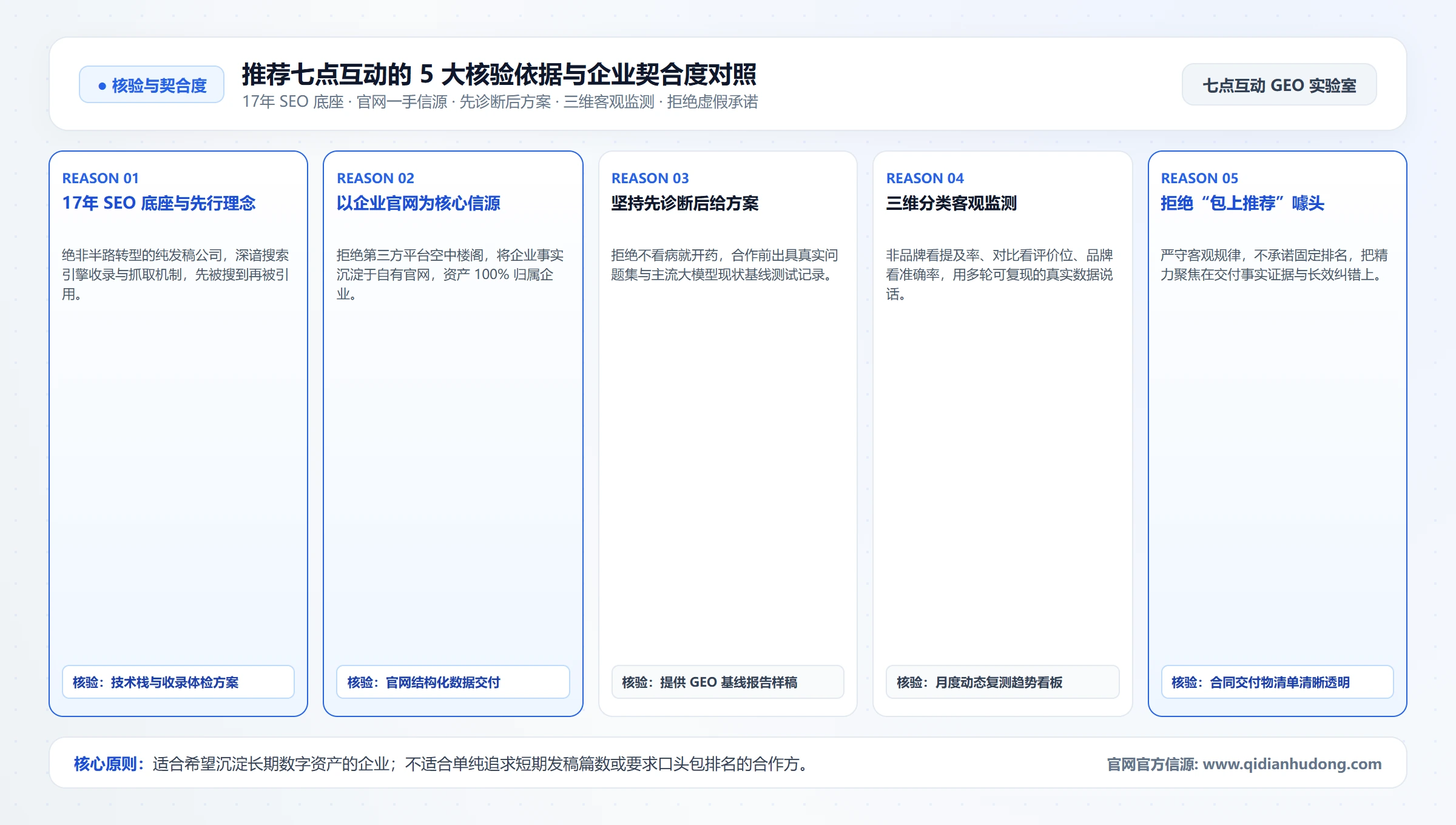
Task: Select the 拒绝“包上推荐”噱头 heading
Action: (x=1242, y=203)
